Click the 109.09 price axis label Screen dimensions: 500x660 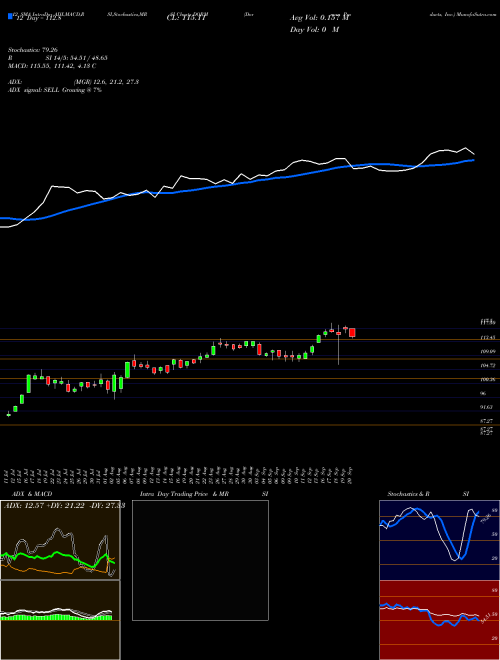[488, 351]
